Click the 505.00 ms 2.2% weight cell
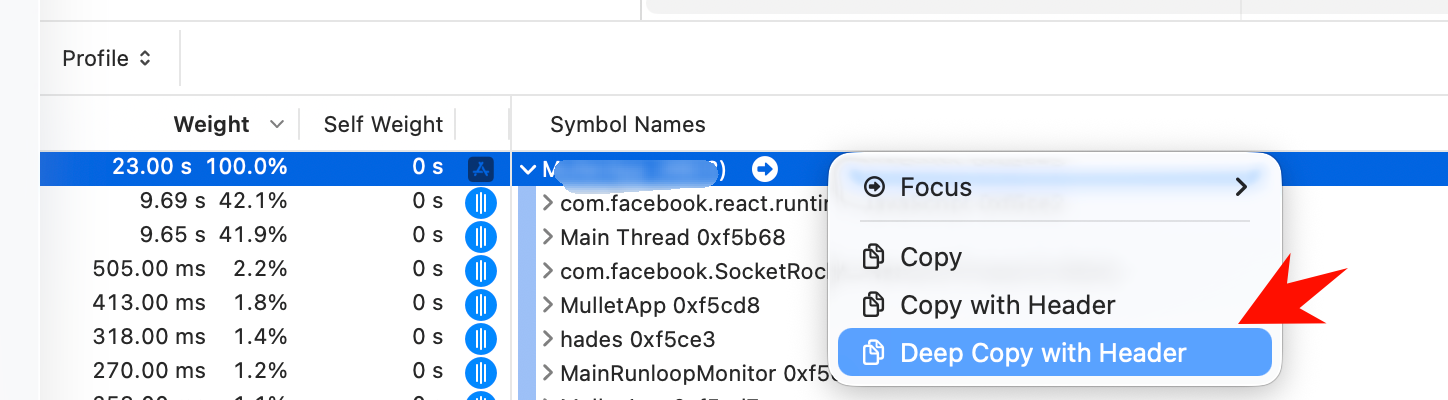1448x400 pixels. pyautogui.click(x=190, y=269)
